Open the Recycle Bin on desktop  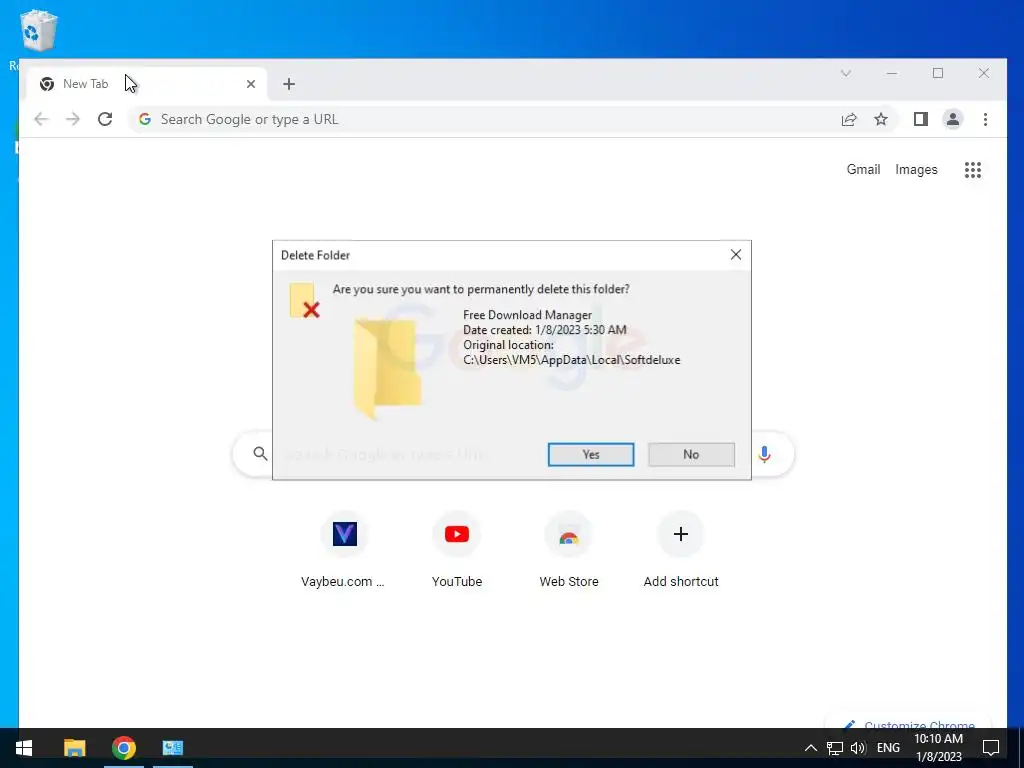click(x=39, y=31)
